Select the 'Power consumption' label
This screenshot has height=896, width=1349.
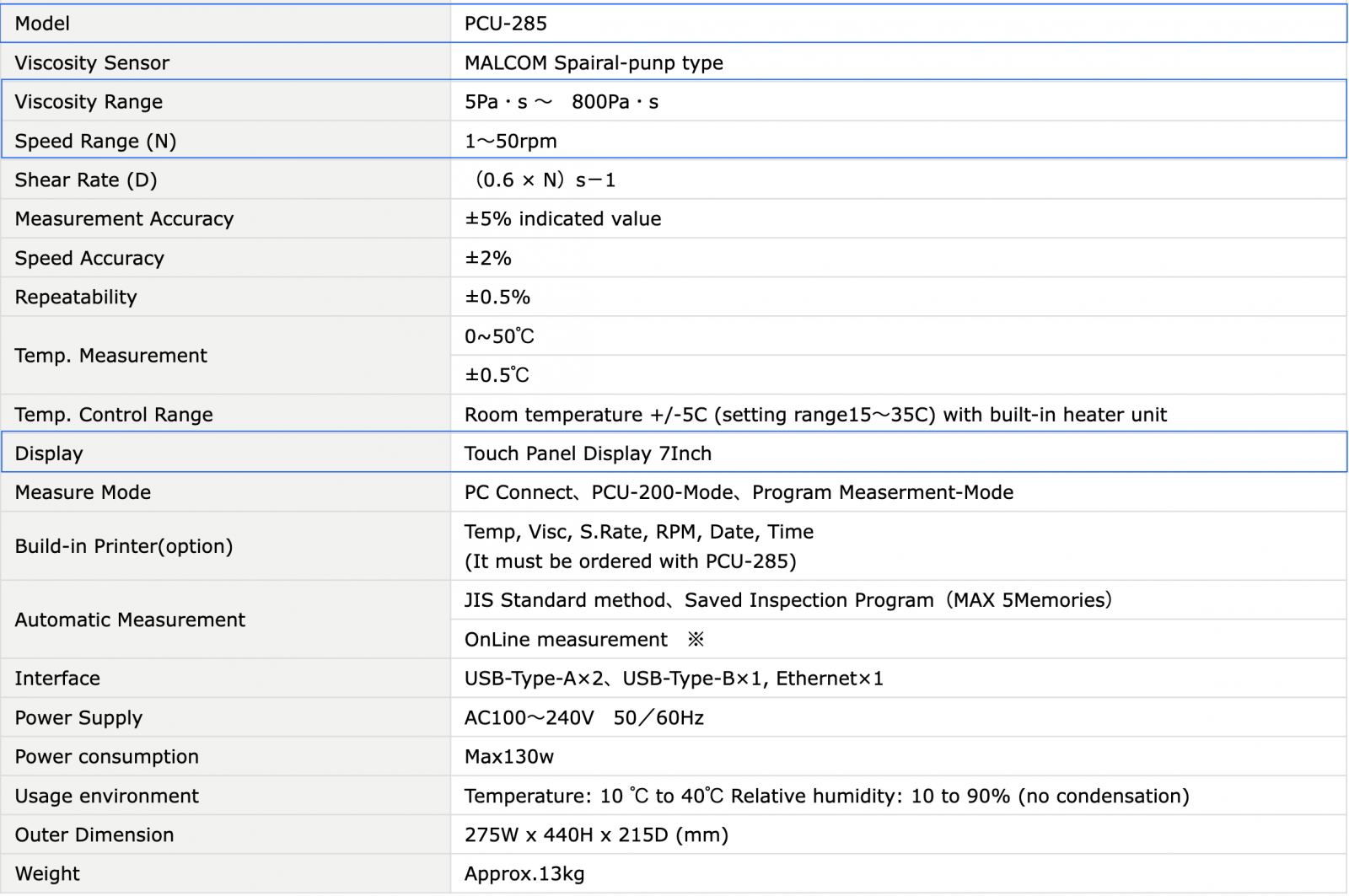107,757
